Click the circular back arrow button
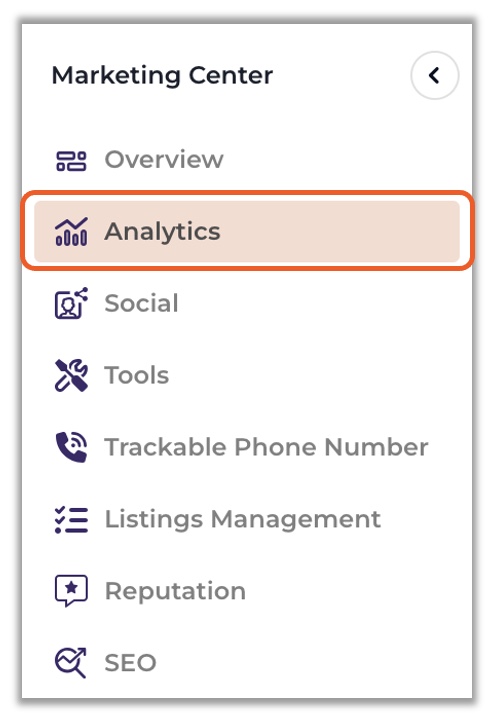This screenshot has width=494, height=724. click(434, 75)
